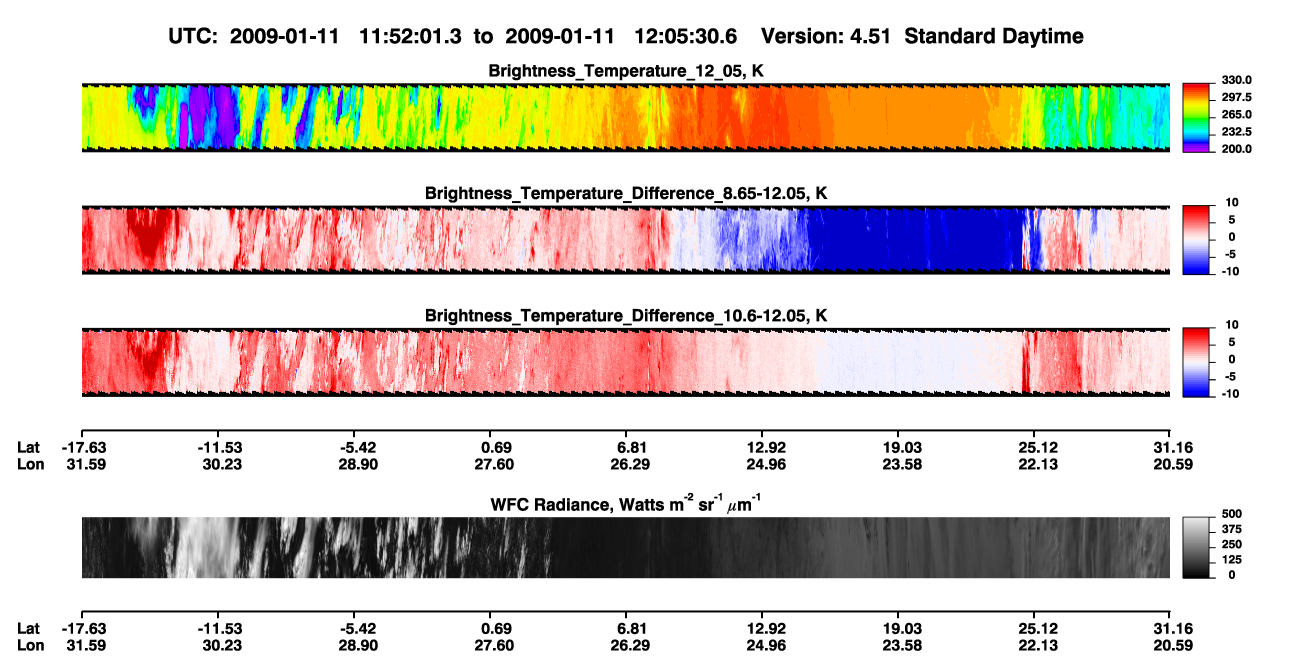Click longitude '30.23' on the bottommost axis
Viewport: 1300px width, 667px height.
223,646
